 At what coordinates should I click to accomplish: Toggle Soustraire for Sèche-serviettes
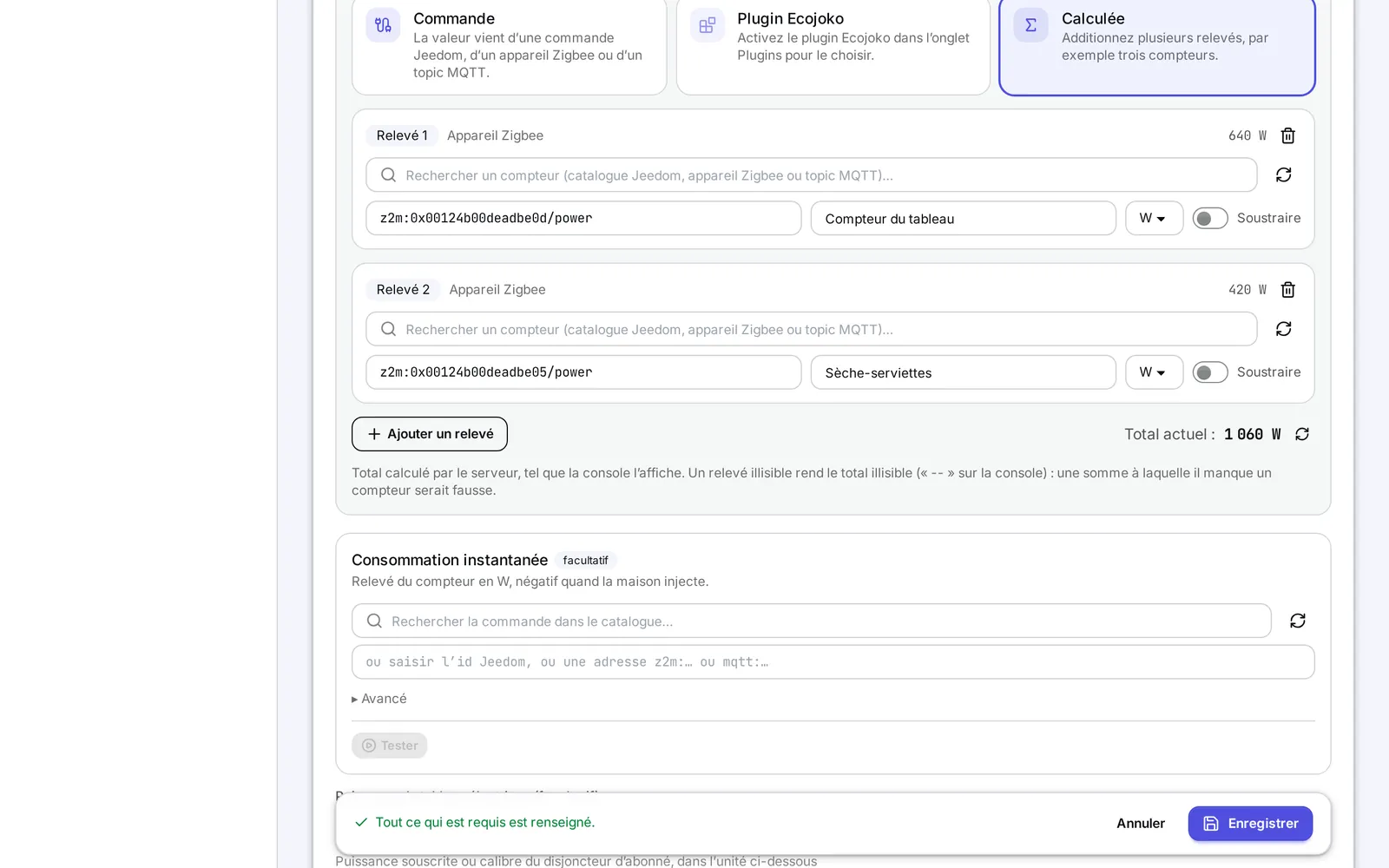[1210, 372]
